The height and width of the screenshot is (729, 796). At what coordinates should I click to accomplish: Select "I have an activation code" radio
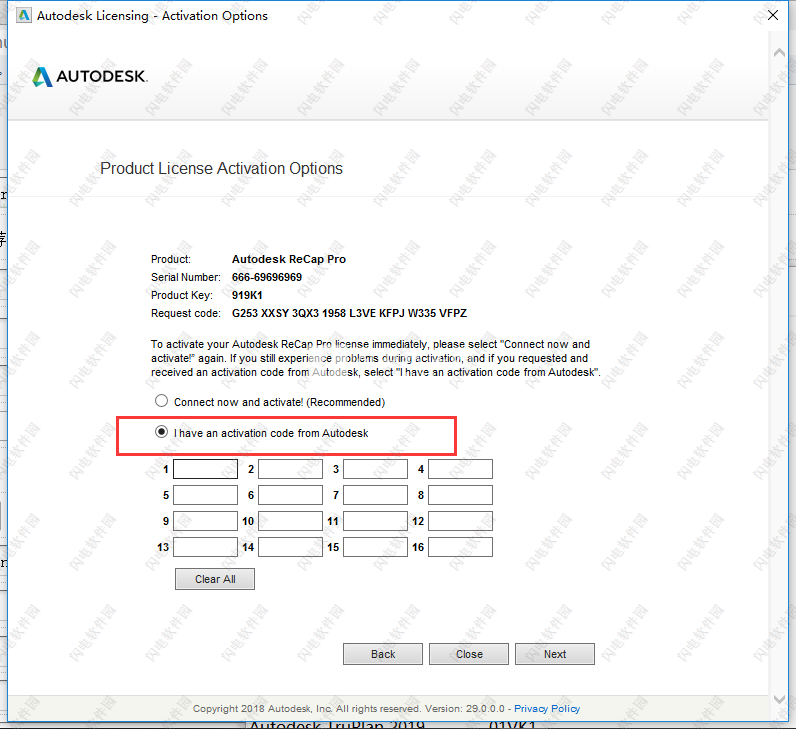click(161, 432)
